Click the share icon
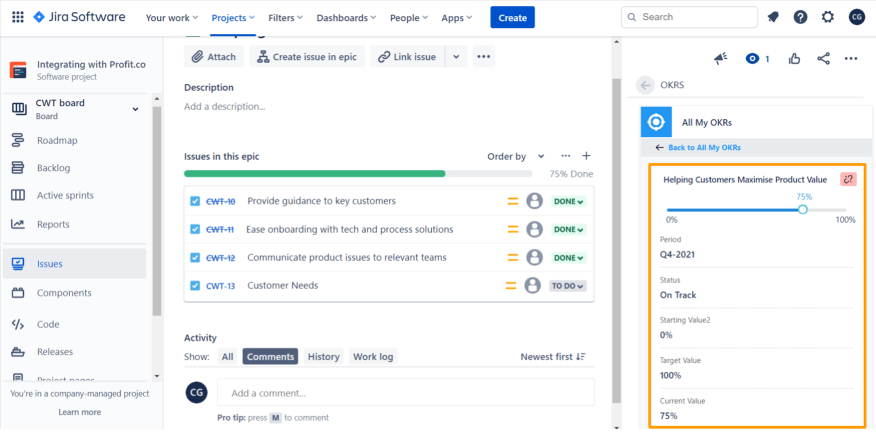 coord(823,59)
